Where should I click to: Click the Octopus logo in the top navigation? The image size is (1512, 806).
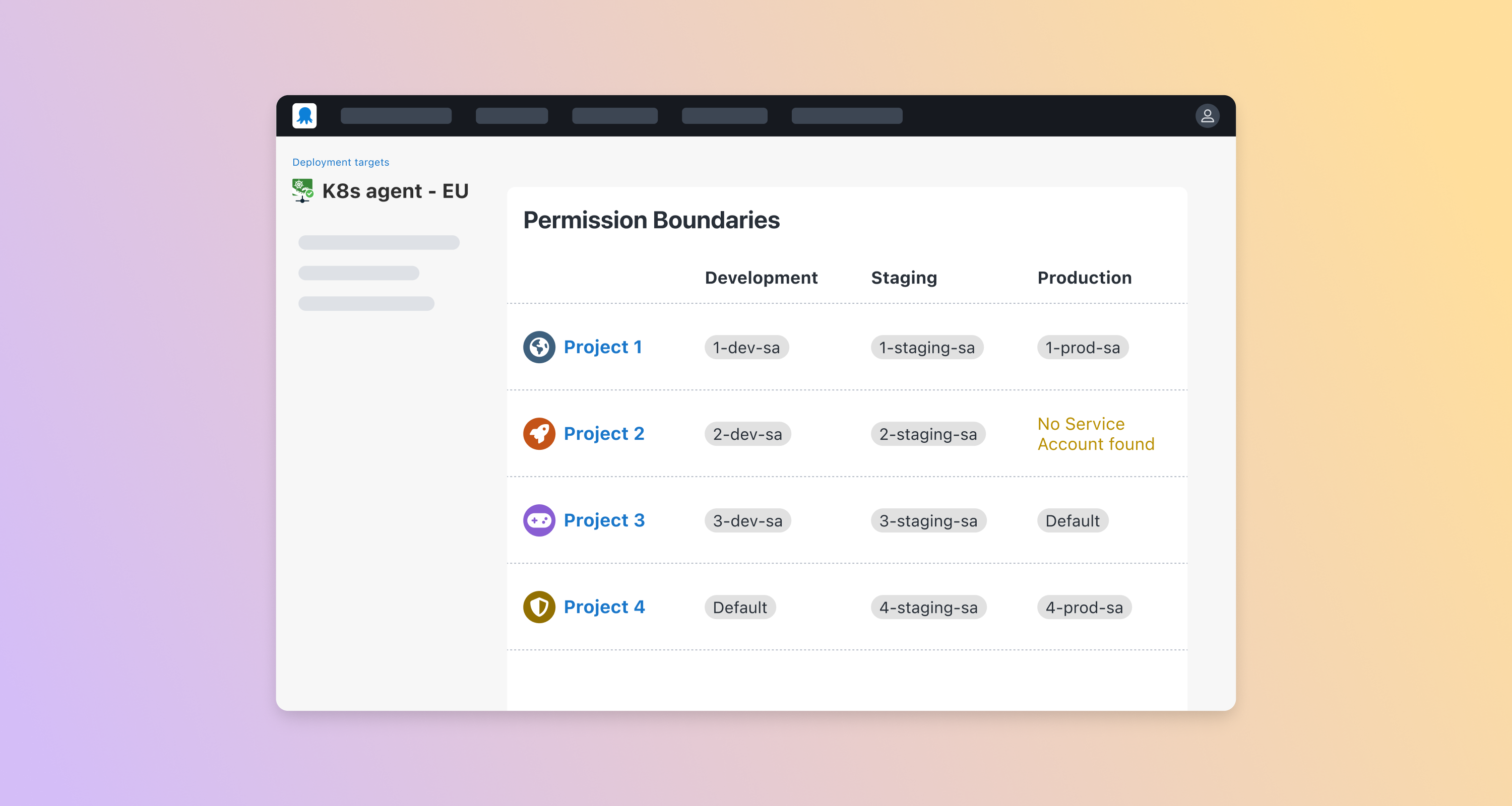pyautogui.click(x=303, y=115)
